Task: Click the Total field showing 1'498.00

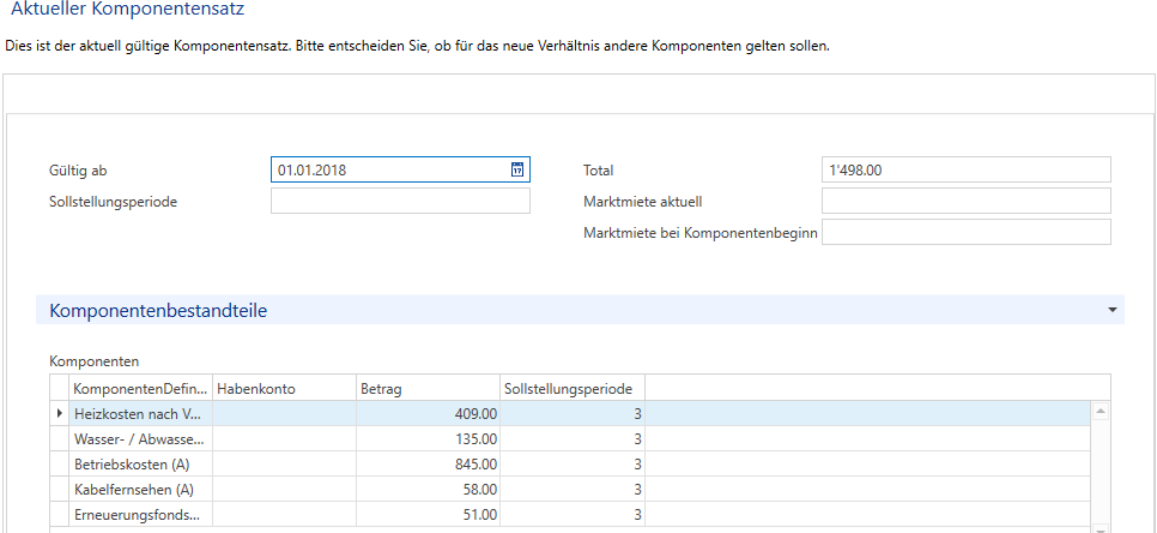Action: point(966,170)
